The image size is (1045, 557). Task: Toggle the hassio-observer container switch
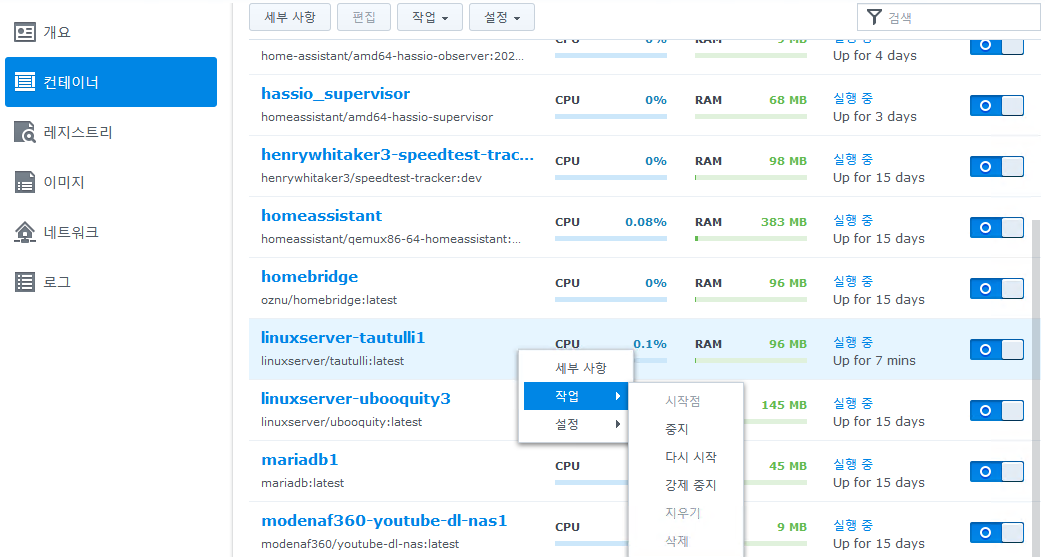[996, 45]
